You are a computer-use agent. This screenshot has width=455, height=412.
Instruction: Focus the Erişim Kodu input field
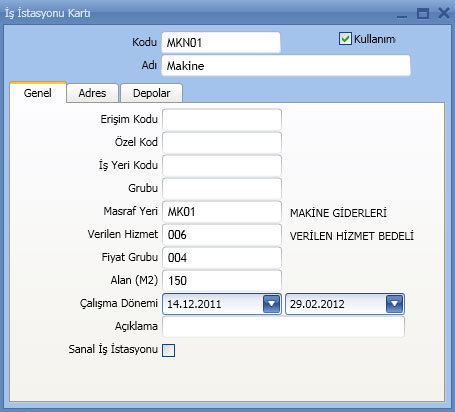coord(222,119)
